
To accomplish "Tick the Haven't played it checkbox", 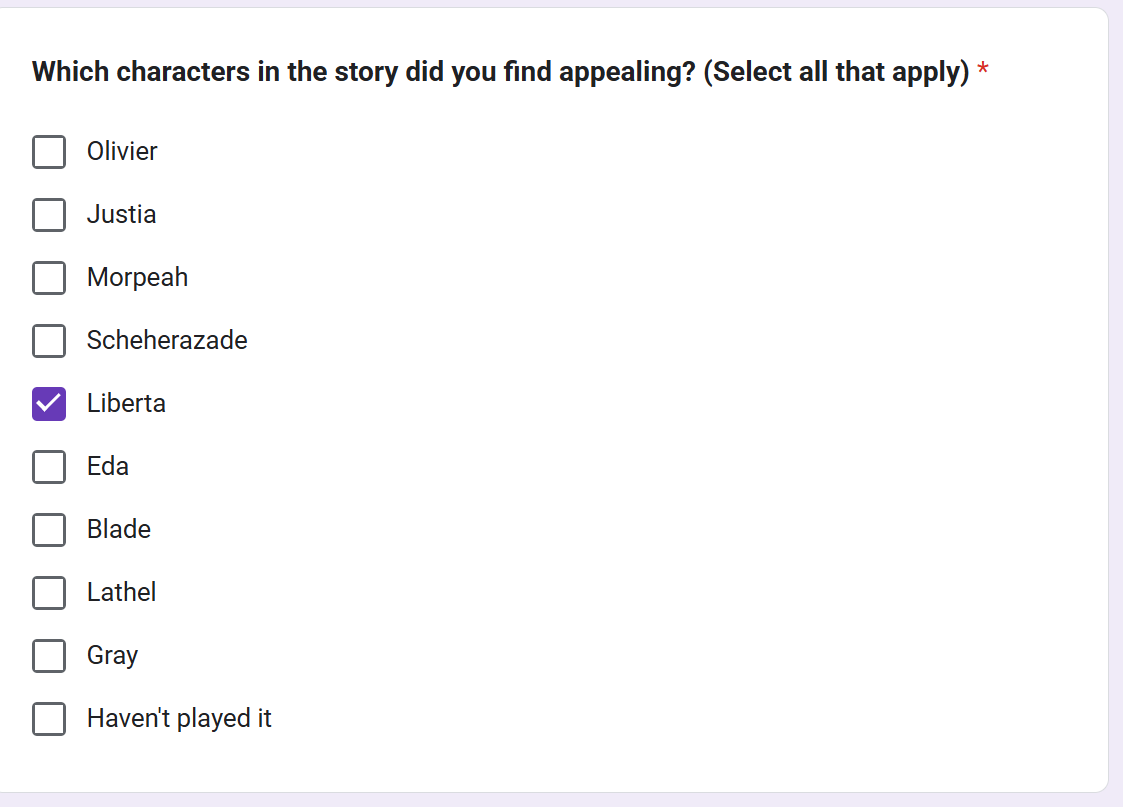I will pos(49,719).
